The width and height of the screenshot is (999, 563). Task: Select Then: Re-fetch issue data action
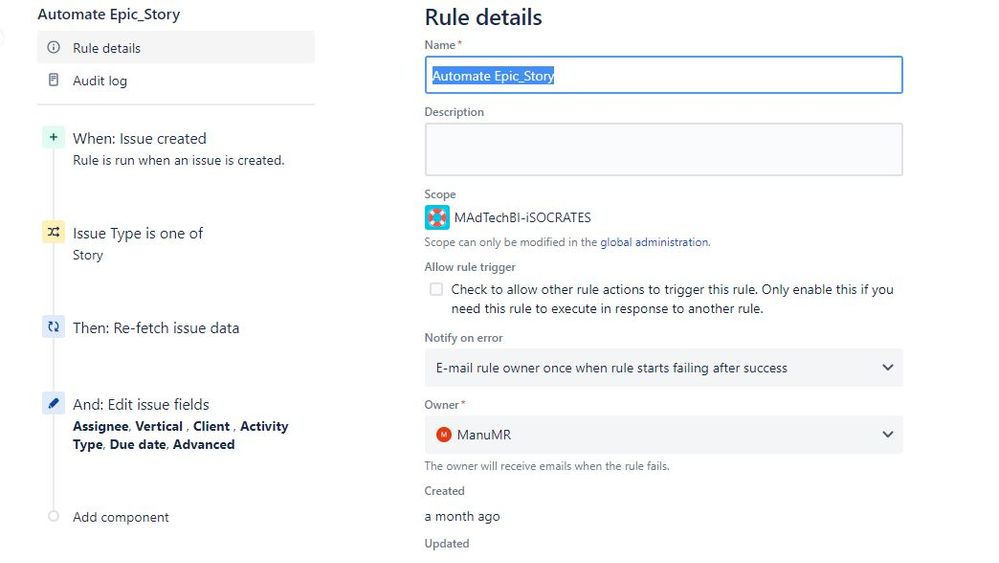click(156, 328)
